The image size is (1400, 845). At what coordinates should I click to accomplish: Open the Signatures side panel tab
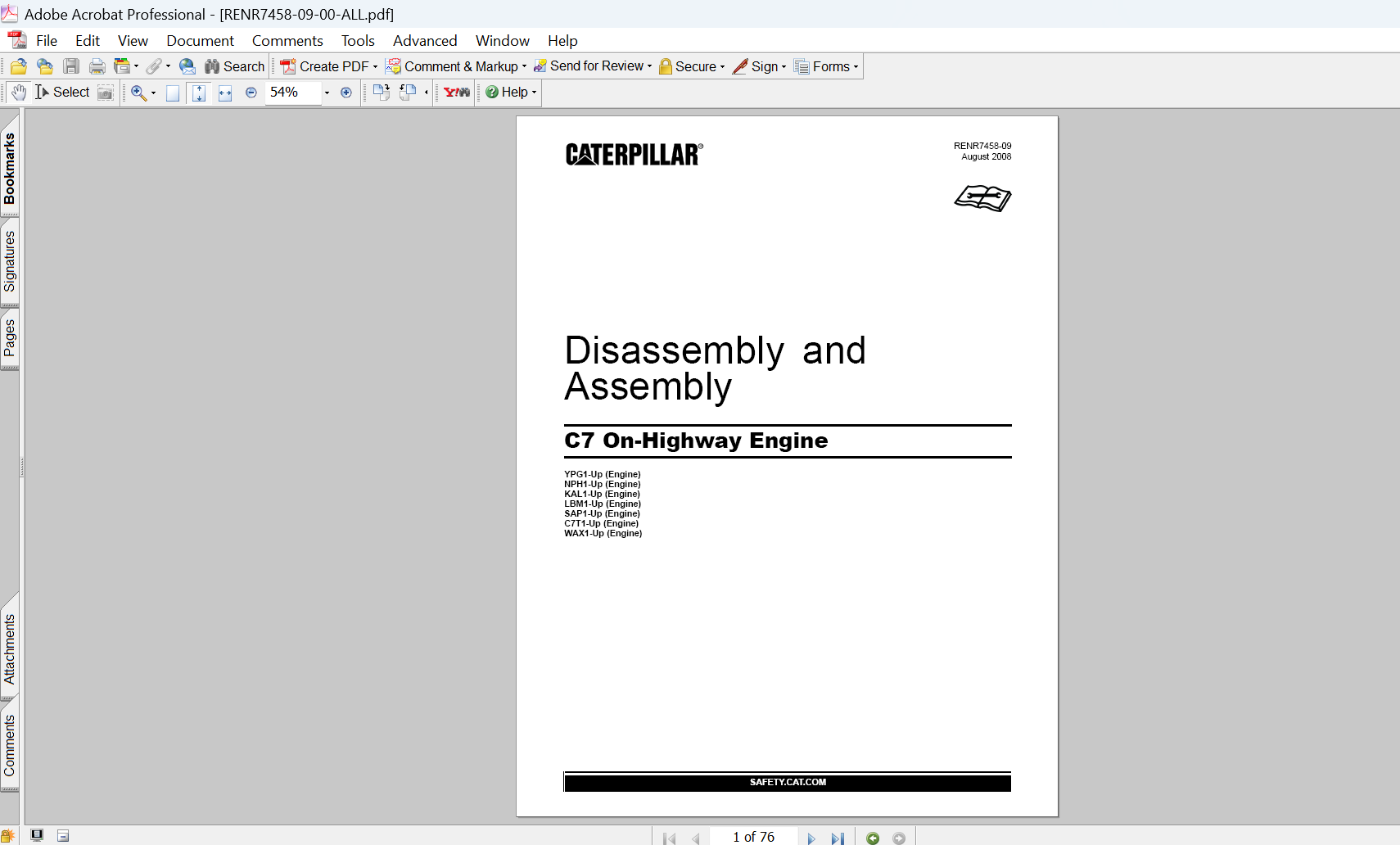click(x=10, y=261)
